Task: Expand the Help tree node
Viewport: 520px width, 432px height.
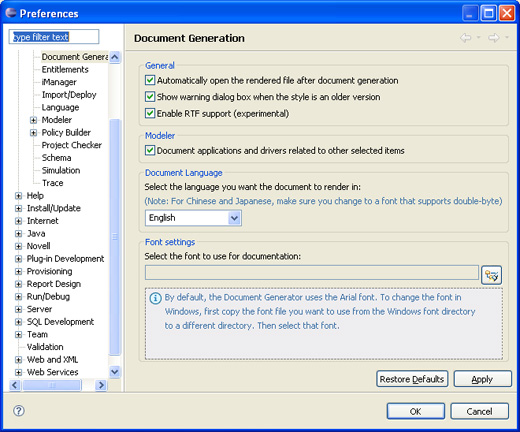Action: pyautogui.click(x=19, y=196)
